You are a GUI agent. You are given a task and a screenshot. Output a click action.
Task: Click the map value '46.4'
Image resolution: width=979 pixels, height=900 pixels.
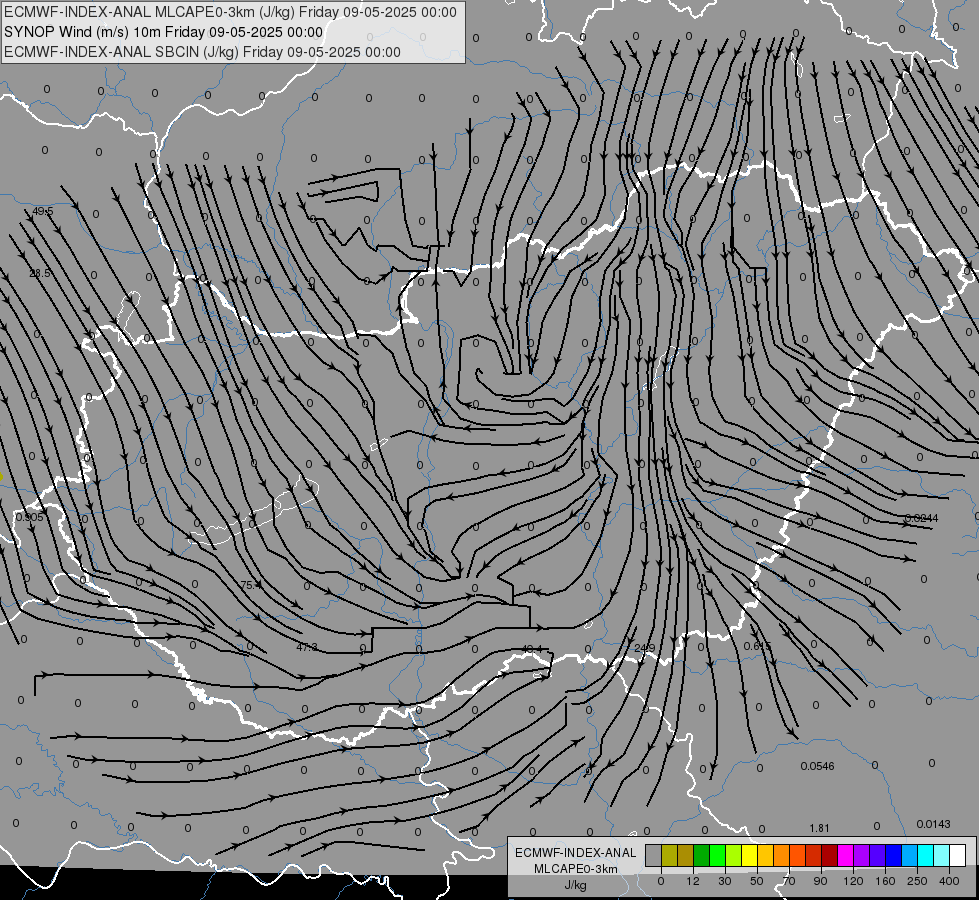[x=532, y=649]
